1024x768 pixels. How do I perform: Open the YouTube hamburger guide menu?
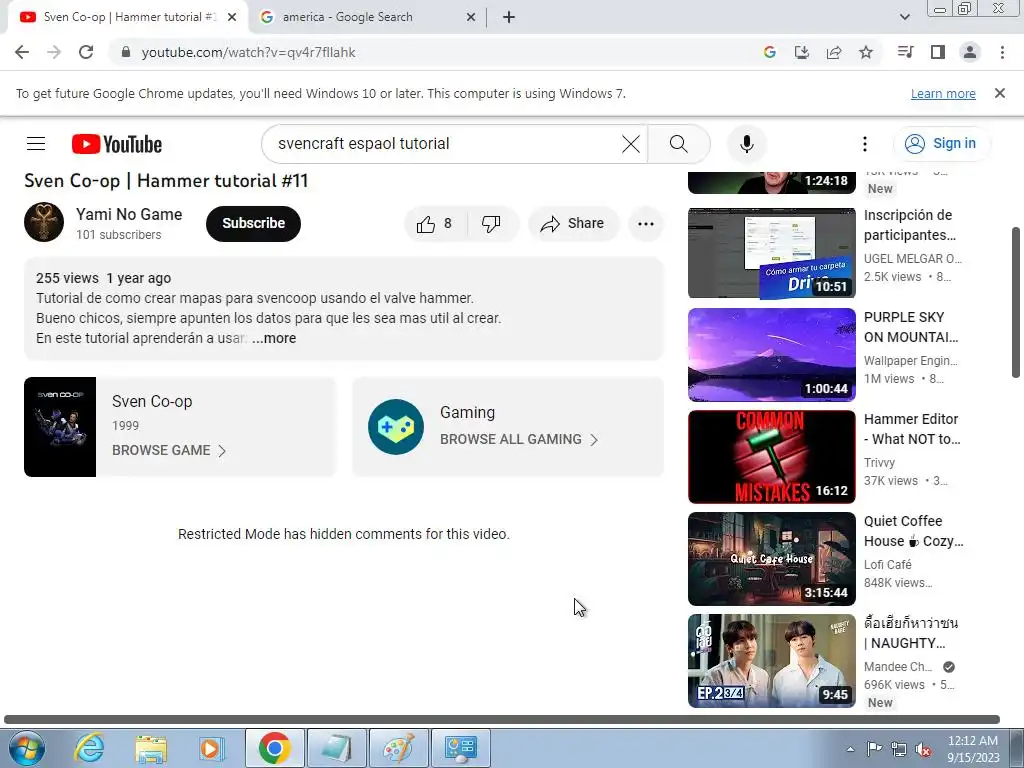(x=36, y=144)
